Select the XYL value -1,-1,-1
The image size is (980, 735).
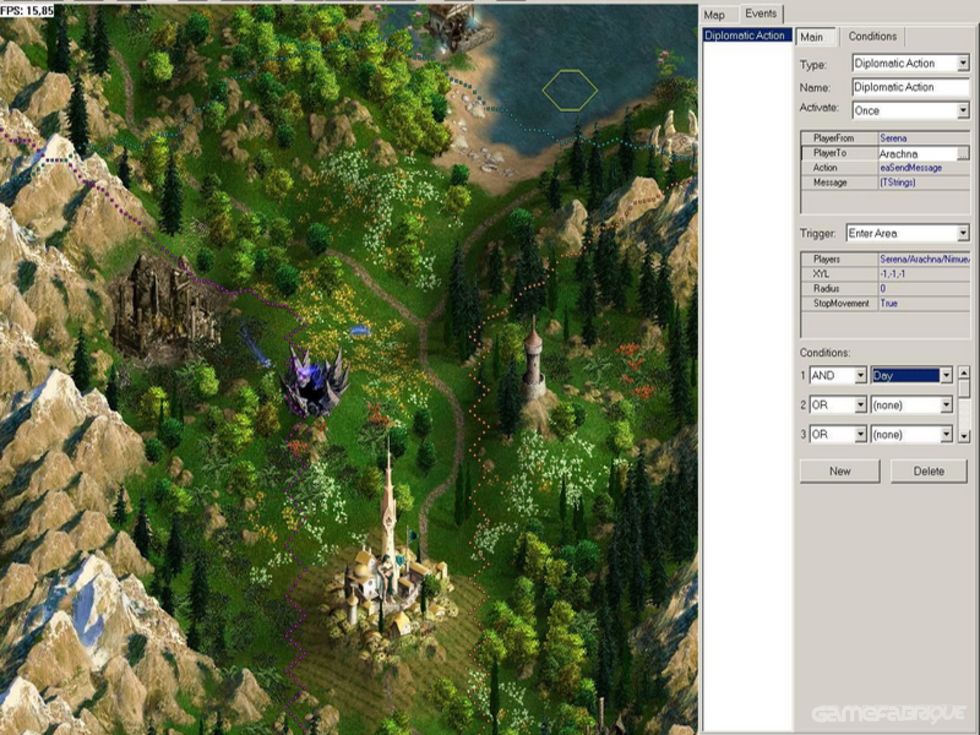click(924, 274)
